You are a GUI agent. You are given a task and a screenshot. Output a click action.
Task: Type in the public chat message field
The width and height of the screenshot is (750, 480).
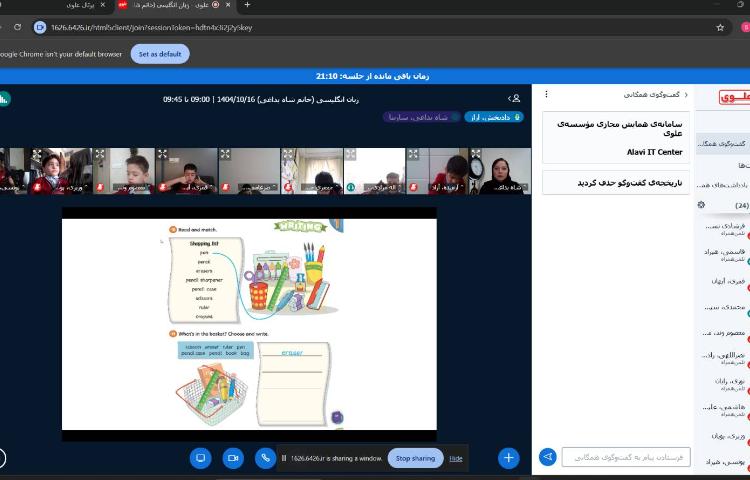point(626,457)
